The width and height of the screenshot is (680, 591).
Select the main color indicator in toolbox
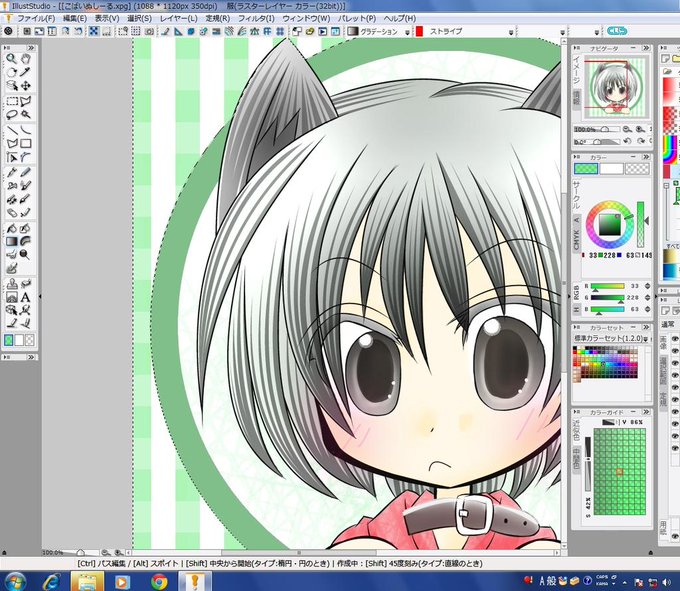[9, 340]
